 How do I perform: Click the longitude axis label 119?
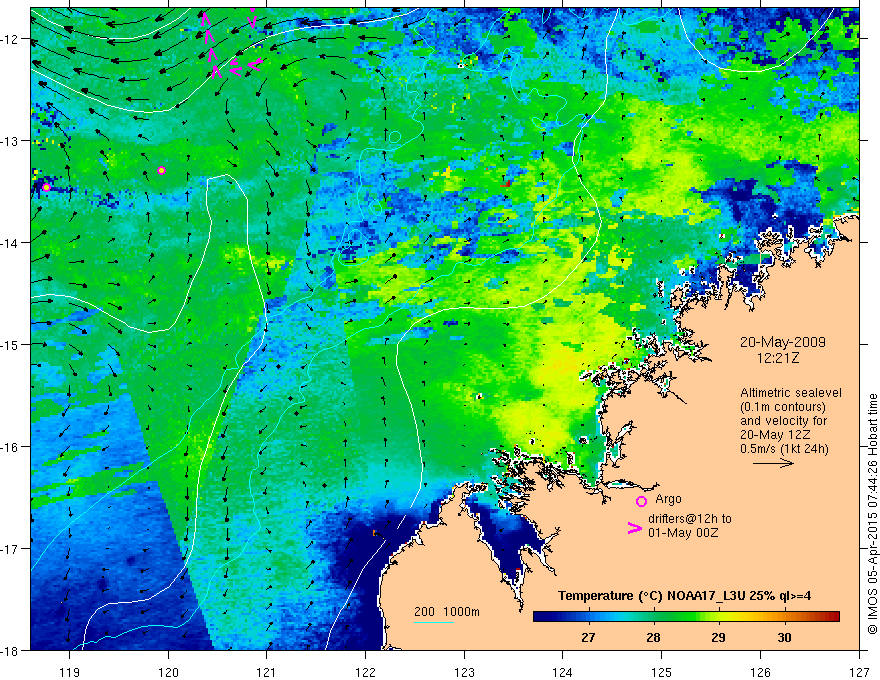pyautogui.click(x=70, y=673)
